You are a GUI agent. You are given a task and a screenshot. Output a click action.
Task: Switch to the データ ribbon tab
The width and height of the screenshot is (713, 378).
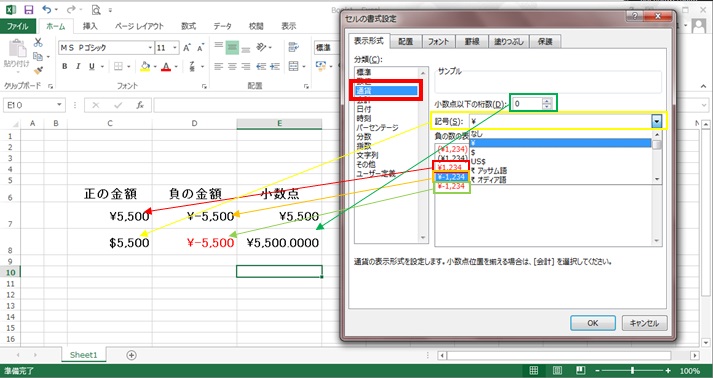click(x=222, y=26)
